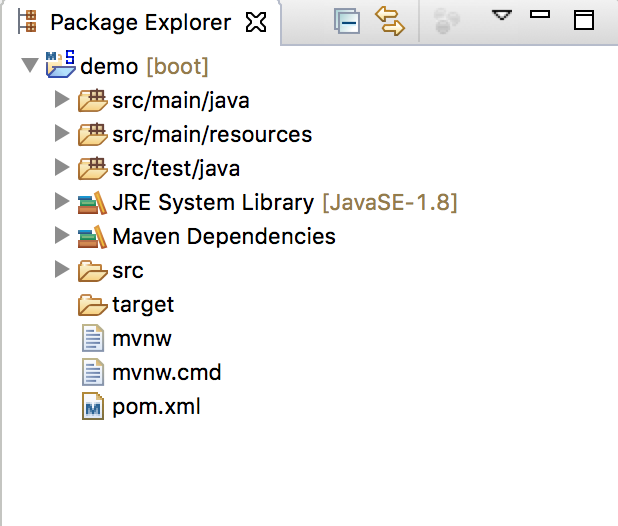618x526 pixels.
Task: Select the Package Explorer tab
Action: 140,22
